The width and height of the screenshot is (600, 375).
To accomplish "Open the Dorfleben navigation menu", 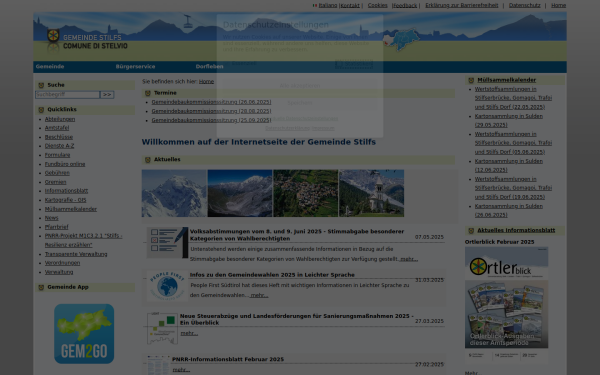I will [x=209, y=67].
